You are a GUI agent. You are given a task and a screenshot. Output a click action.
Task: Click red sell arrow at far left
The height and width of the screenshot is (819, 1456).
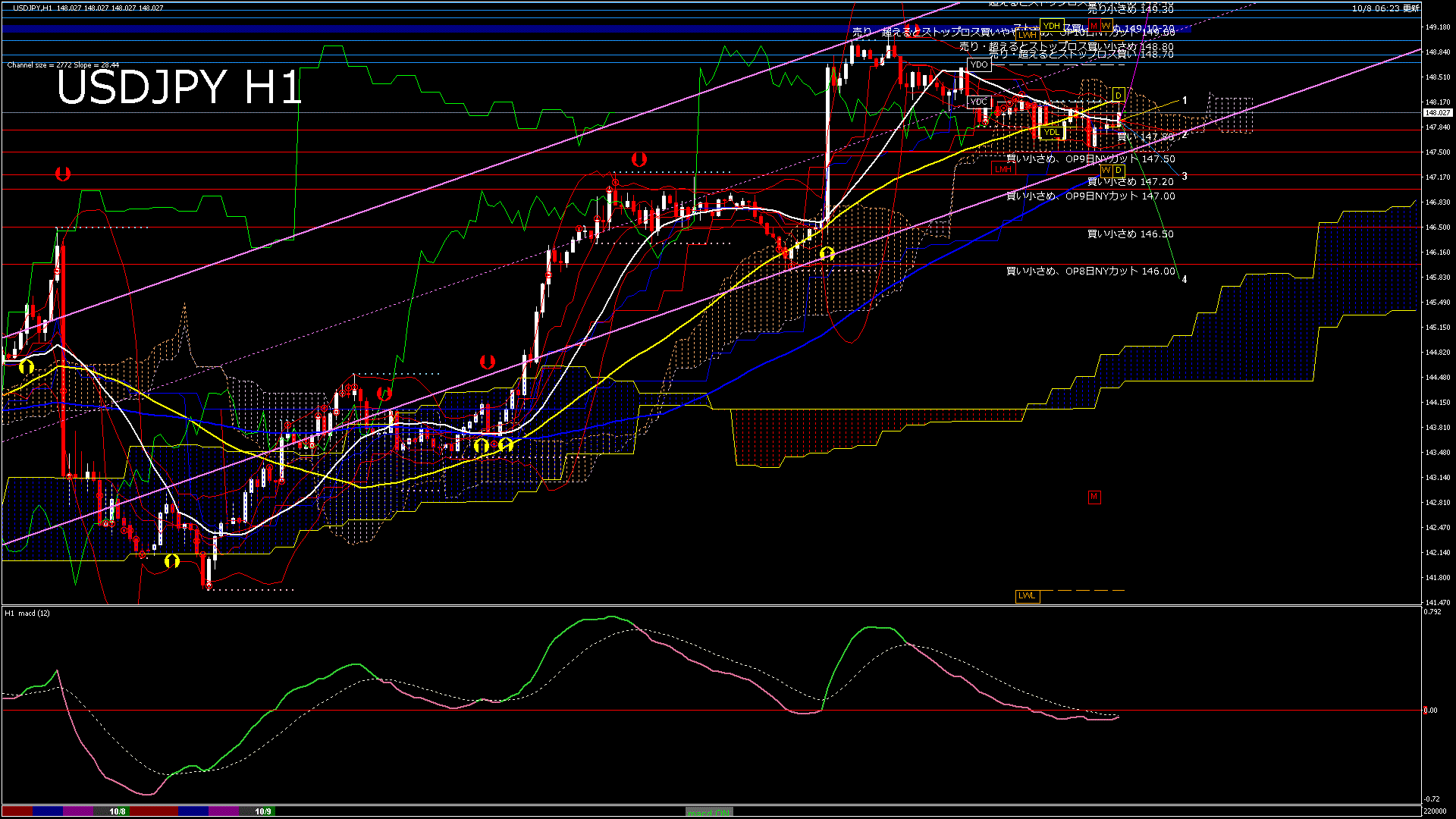point(63,174)
